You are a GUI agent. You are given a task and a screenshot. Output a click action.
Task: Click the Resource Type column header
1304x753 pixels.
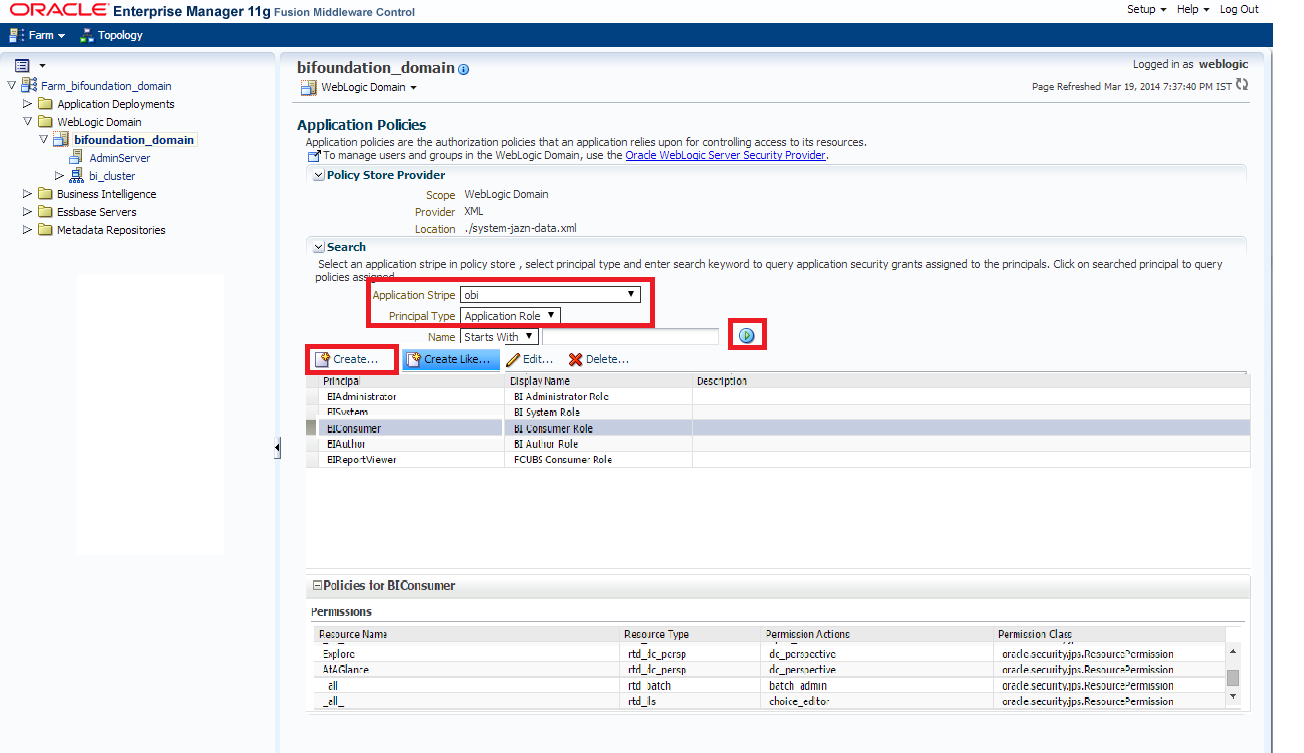(689, 634)
